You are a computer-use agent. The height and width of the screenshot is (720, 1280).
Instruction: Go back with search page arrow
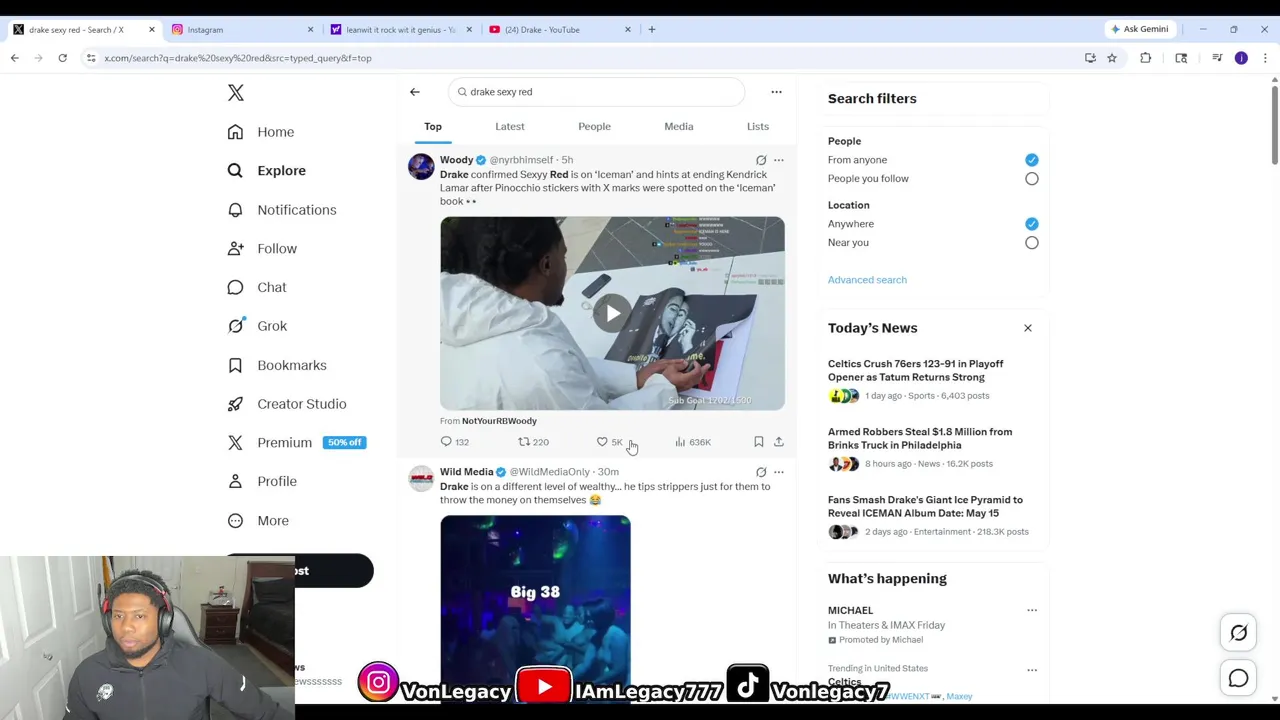pyautogui.click(x=415, y=92)
